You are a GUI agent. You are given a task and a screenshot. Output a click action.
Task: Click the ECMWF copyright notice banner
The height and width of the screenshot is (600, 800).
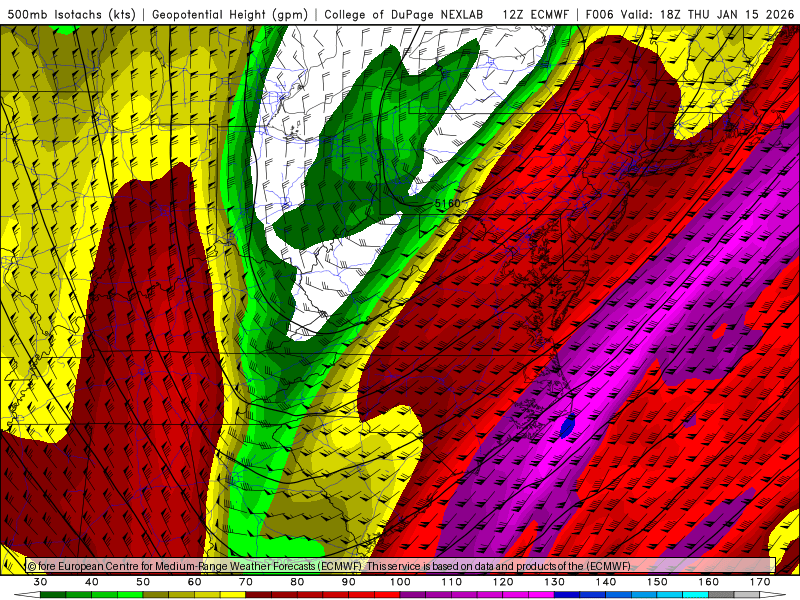click(x=401, y=566)
